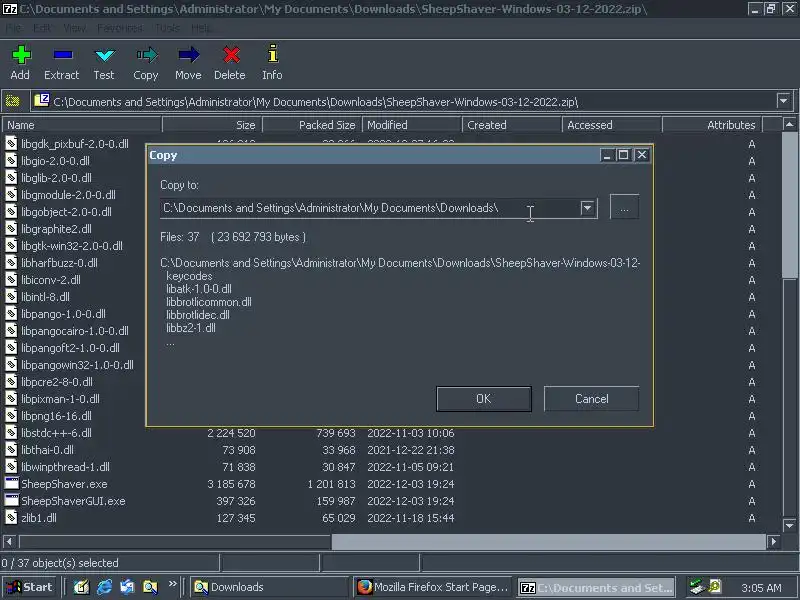Image resolution: width=800 pixels, height=600 pixels.
Task: Sort by the Accessed column header
Action: coord(612,124)
